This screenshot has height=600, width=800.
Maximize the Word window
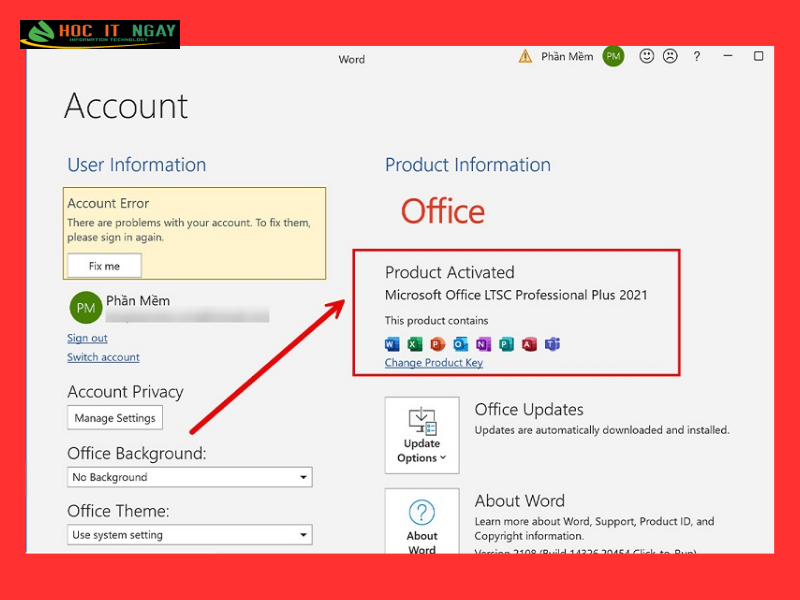click(x=759, y=56)
